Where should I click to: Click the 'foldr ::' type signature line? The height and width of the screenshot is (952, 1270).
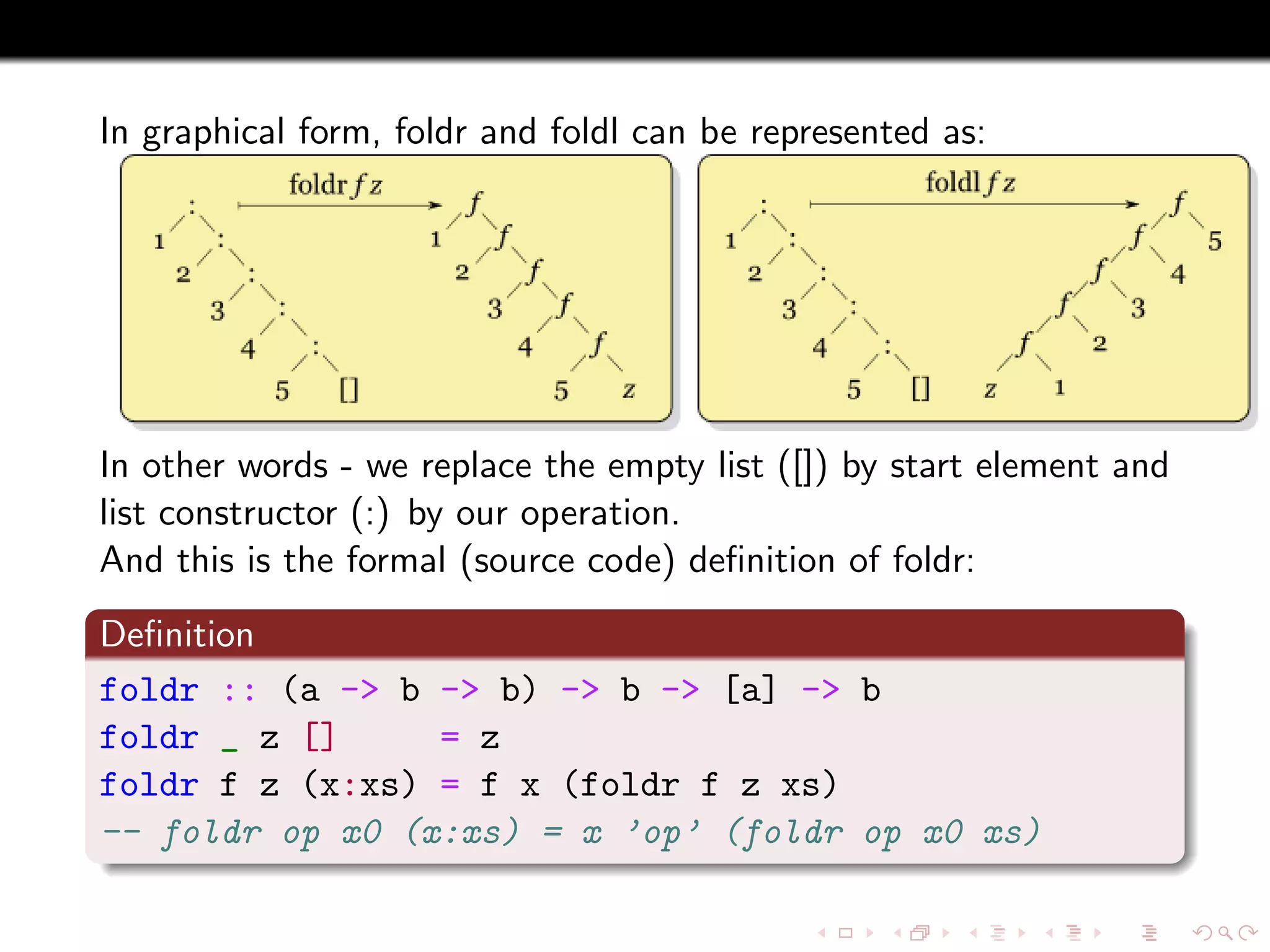pos(490,690)
